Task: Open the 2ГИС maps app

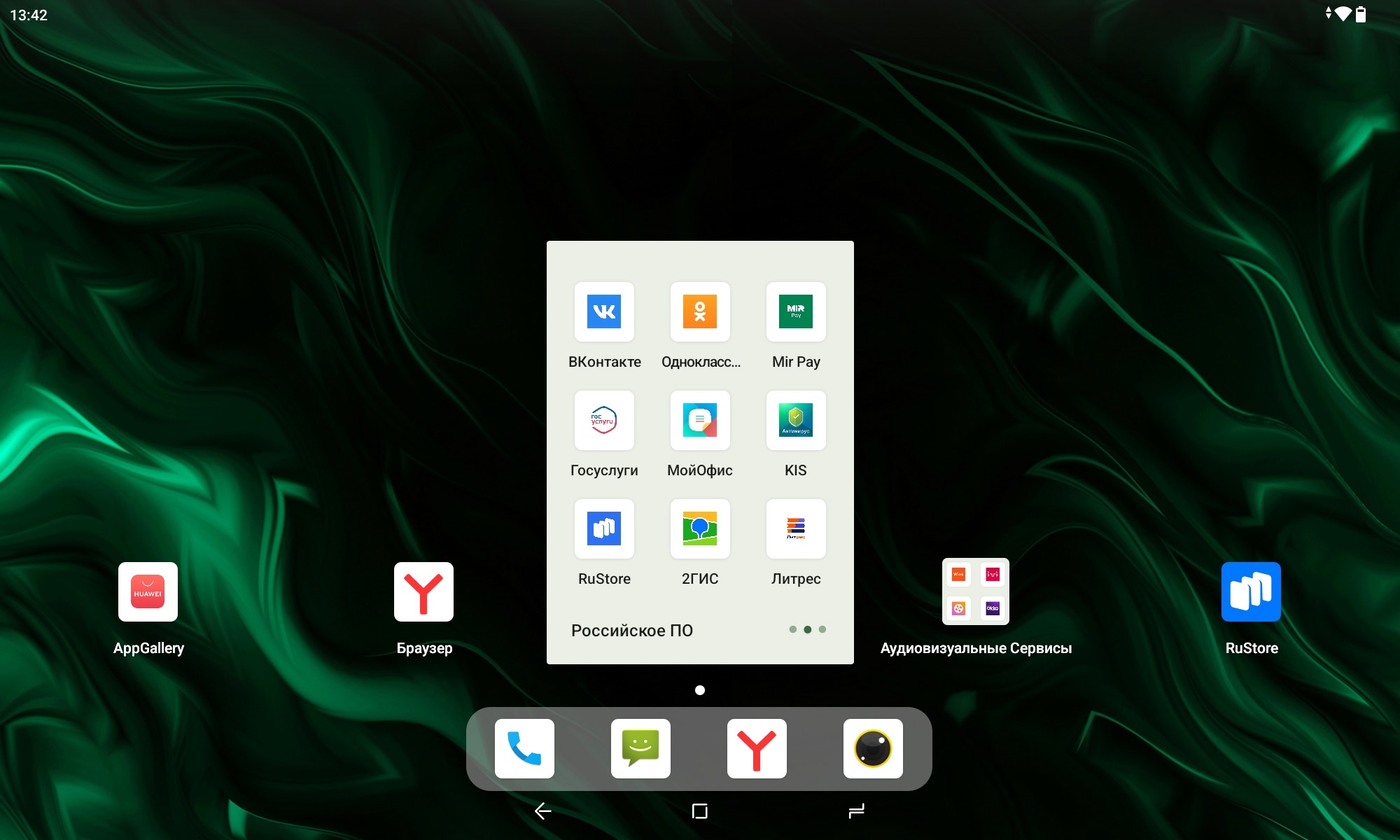Action: (x=700, y=529)
